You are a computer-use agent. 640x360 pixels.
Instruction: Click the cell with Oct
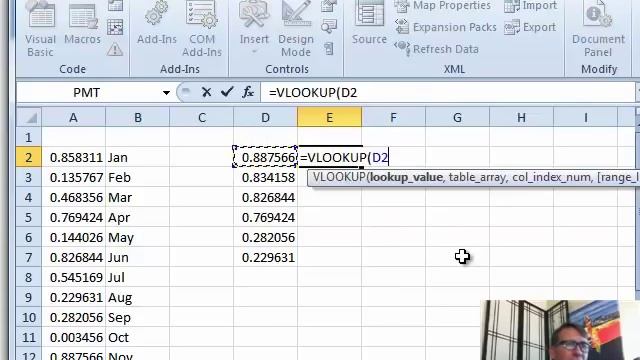(x=138, y=338)
